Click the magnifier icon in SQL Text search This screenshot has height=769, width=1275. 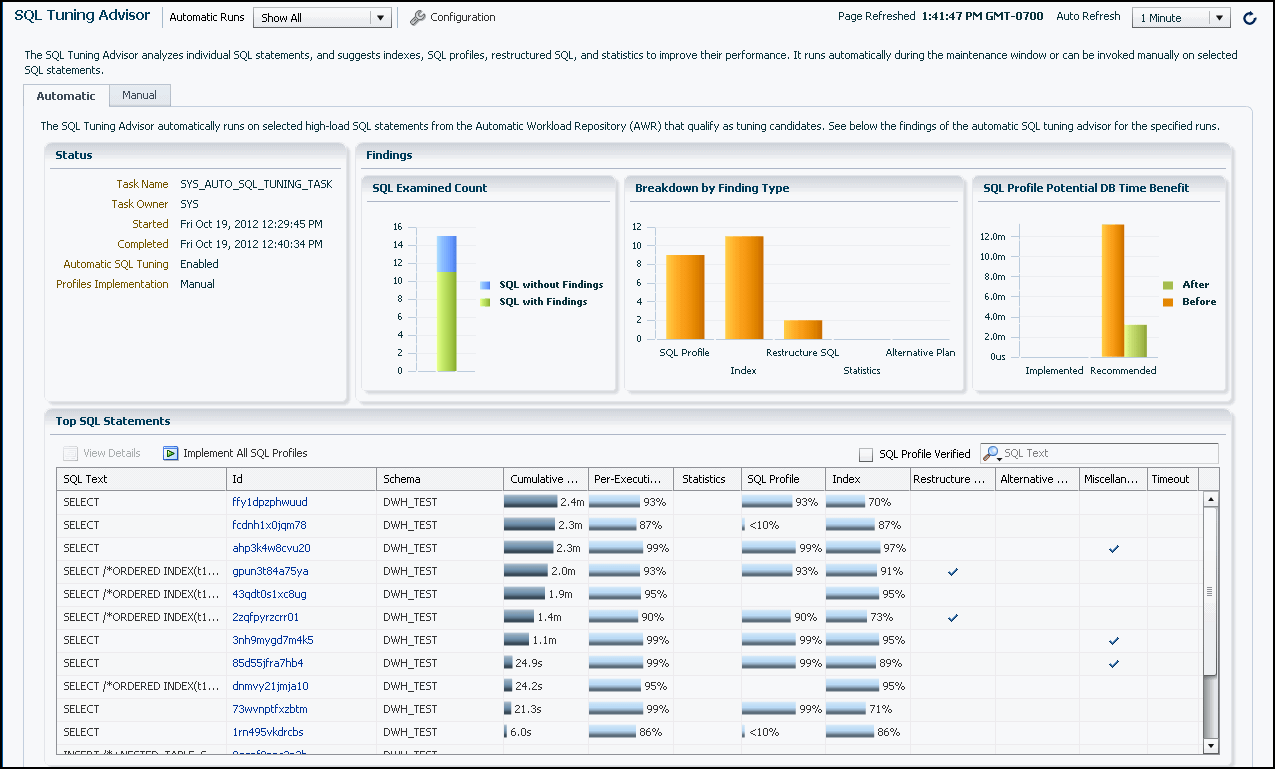[992, 454]
